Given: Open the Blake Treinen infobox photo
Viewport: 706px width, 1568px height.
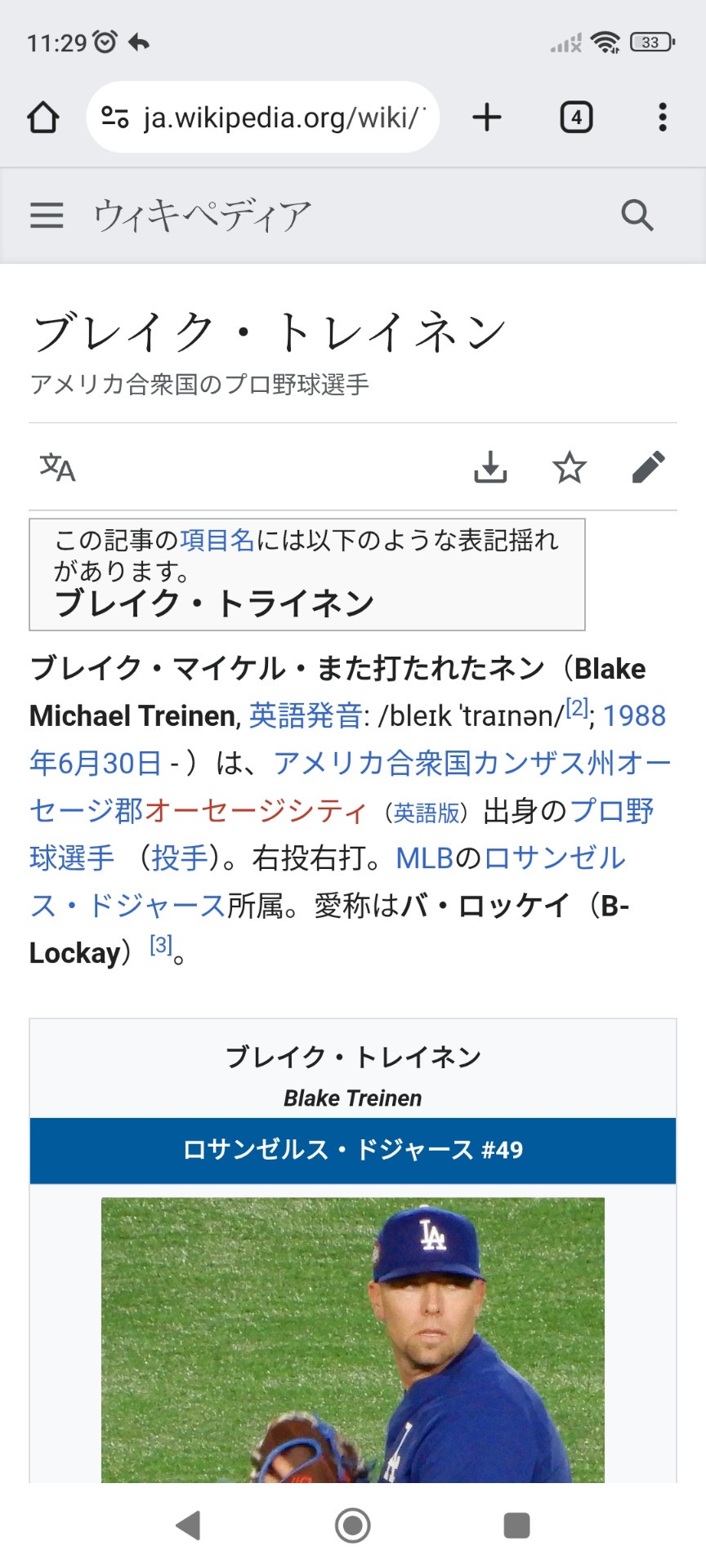Looking at the screenshot, I should [353, 1339].
